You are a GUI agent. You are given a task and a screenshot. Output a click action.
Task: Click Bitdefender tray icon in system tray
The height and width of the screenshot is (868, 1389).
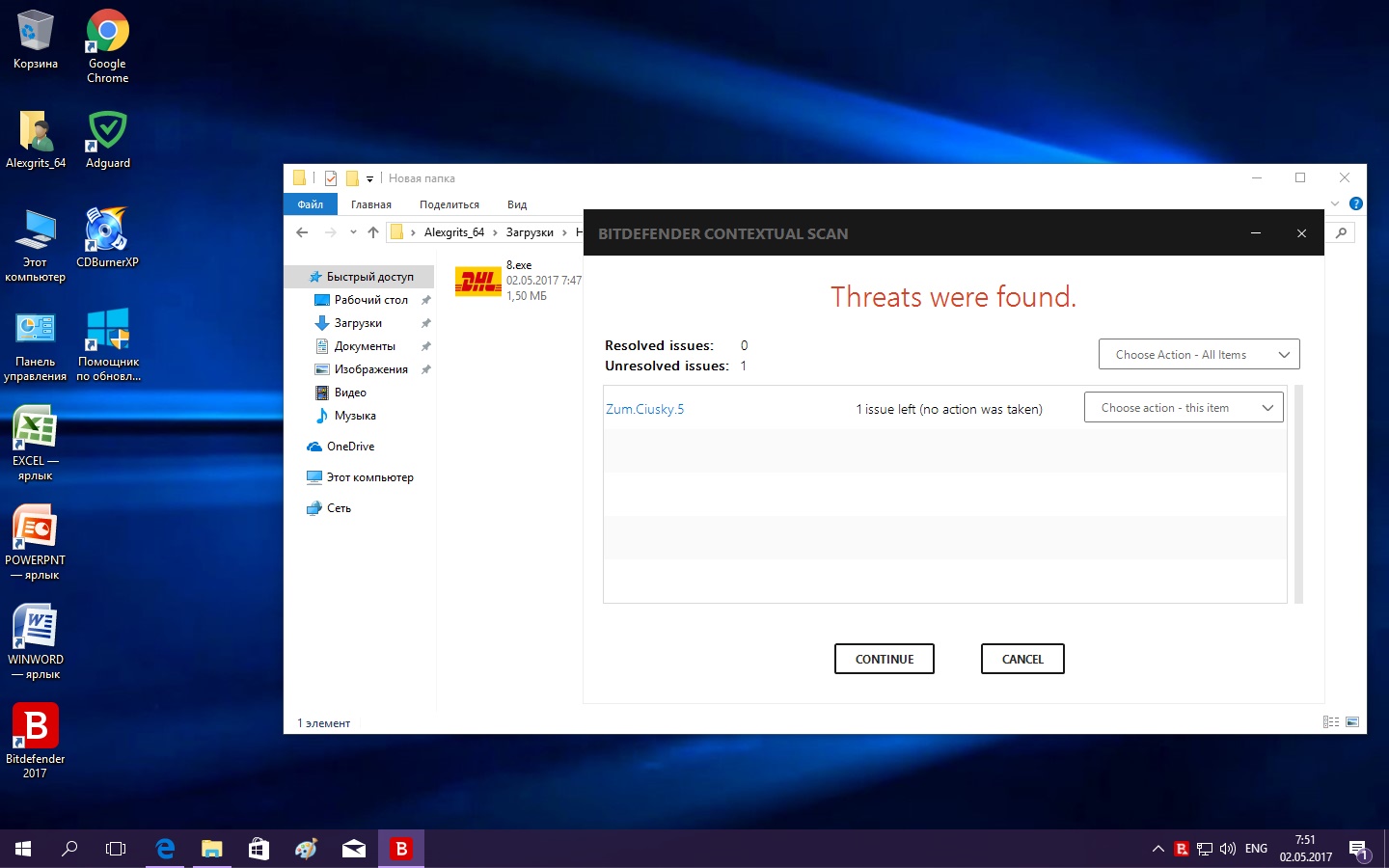coord(1182,849)
